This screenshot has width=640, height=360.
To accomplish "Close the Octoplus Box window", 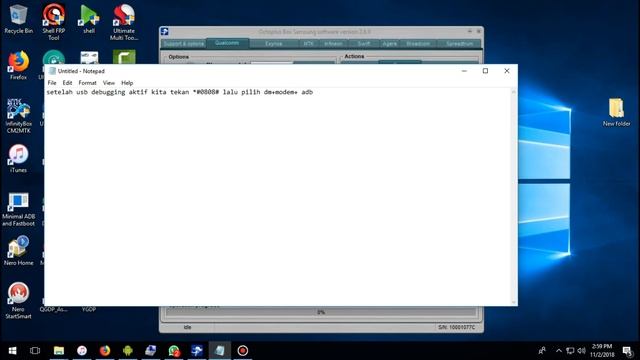I will click(479, 31).
